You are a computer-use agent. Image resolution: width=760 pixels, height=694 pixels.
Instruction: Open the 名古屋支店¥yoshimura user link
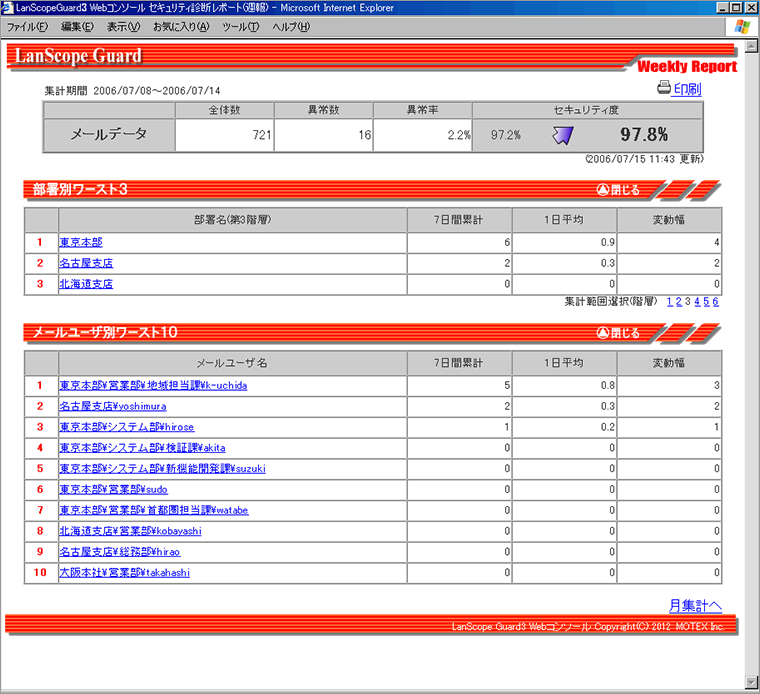click(x=113, y=407)
